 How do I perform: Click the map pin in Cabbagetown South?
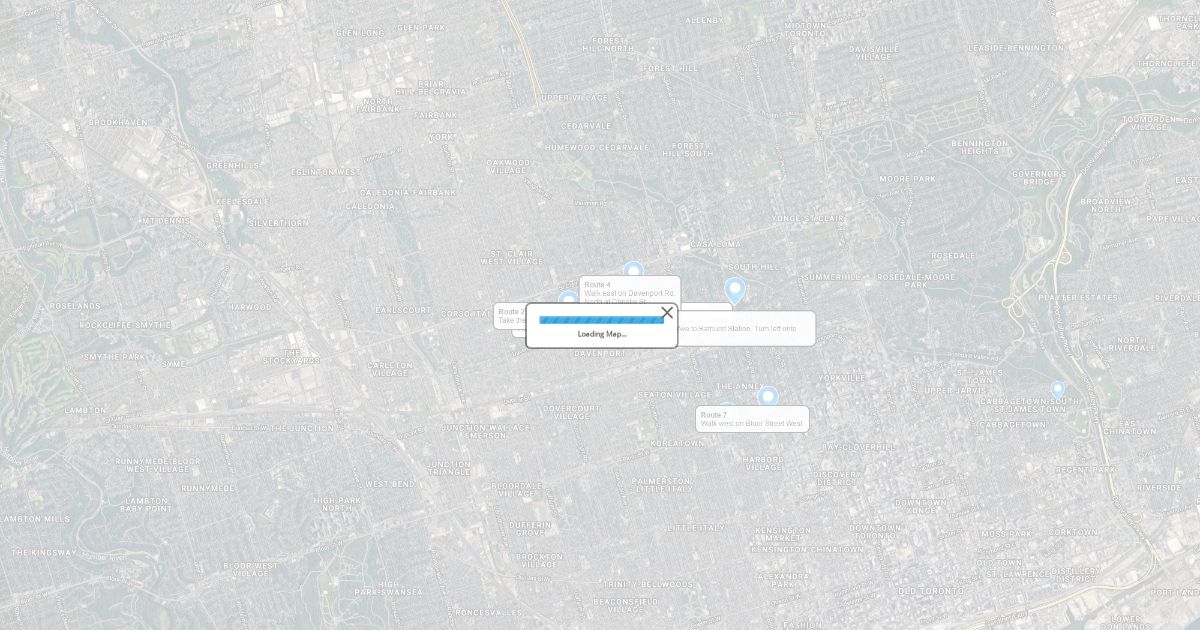click(x=1057, y=389)
